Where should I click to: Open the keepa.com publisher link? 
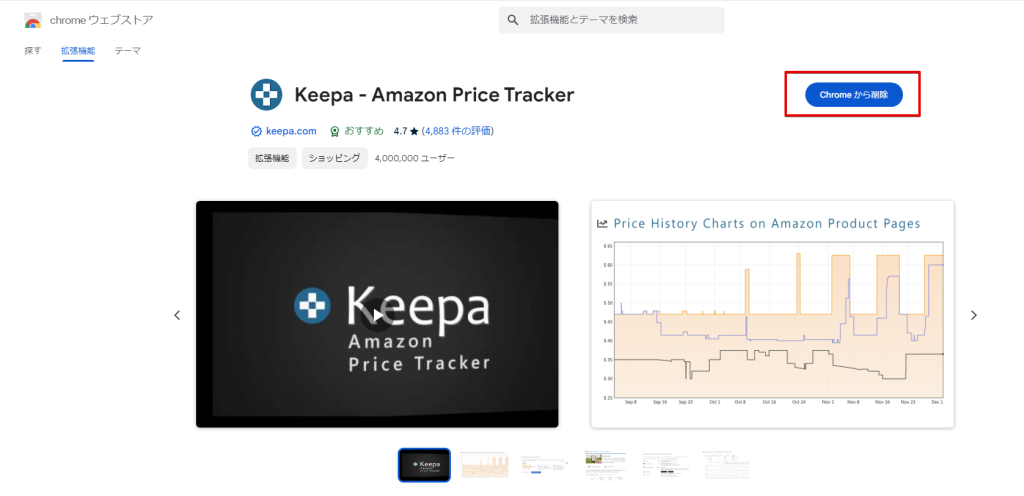[x=291, y=131]
